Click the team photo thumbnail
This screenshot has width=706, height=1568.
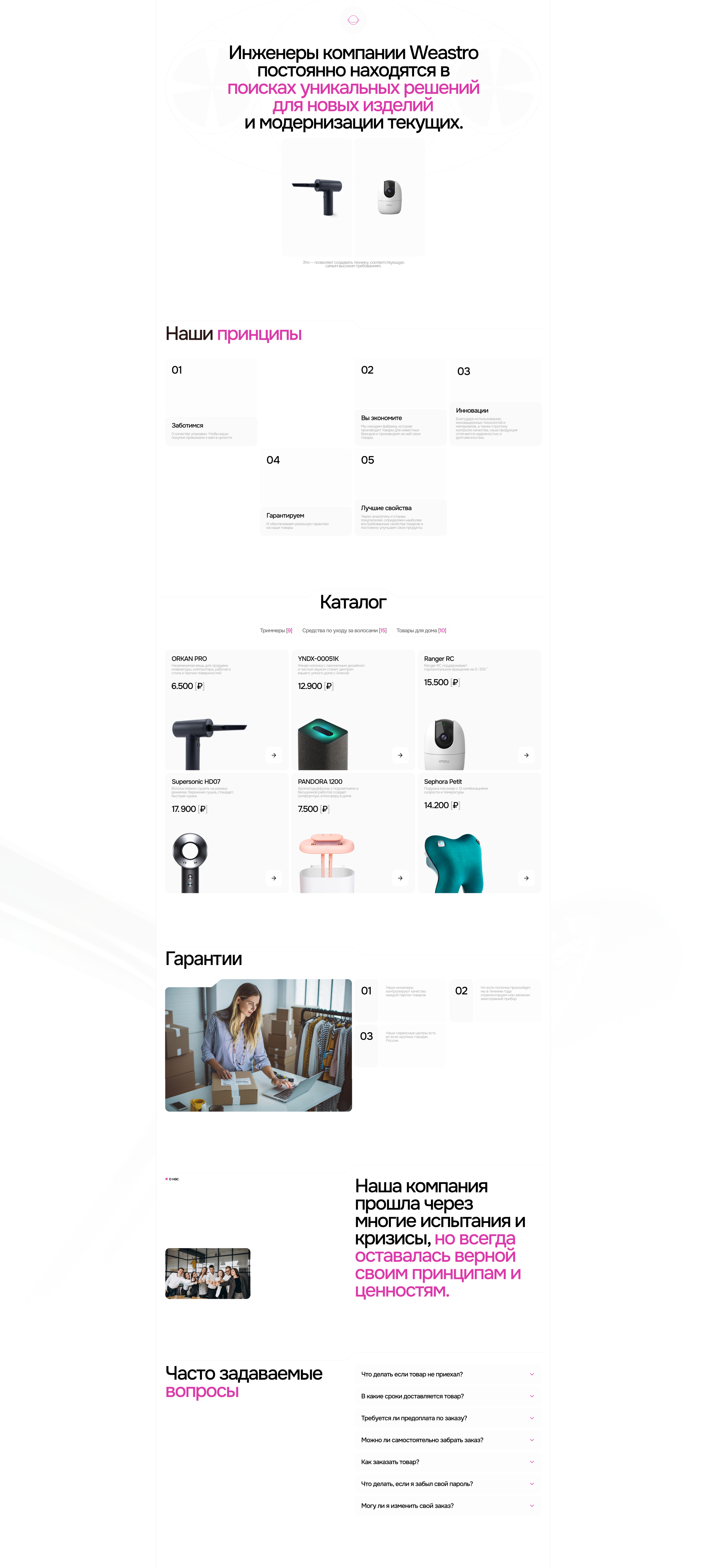coord(208,1273)
